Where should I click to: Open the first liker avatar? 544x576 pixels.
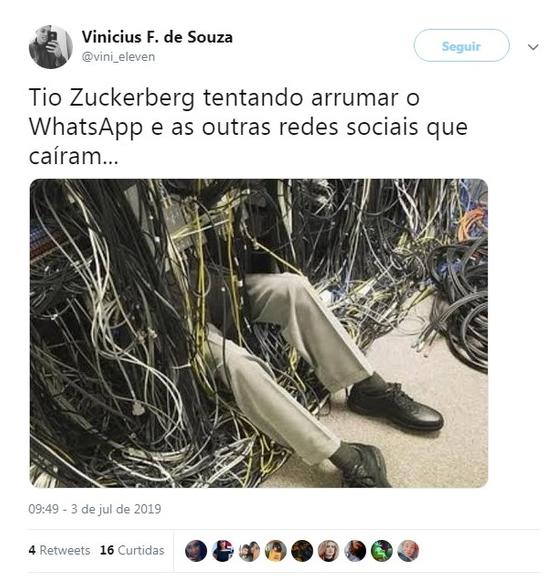pyautogui.click(x=196, y=551)
